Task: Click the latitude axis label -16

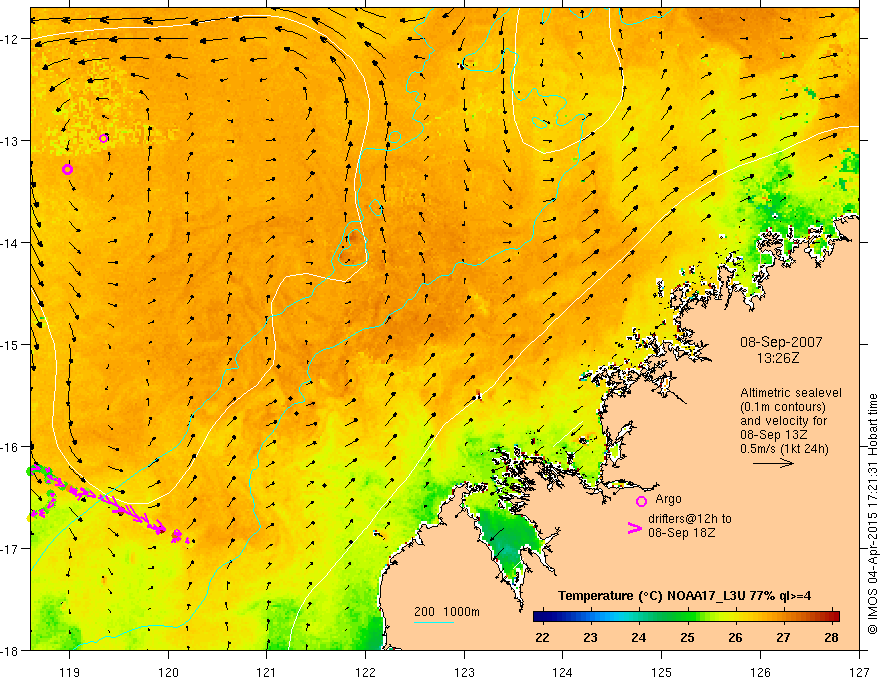Action: 11,447
